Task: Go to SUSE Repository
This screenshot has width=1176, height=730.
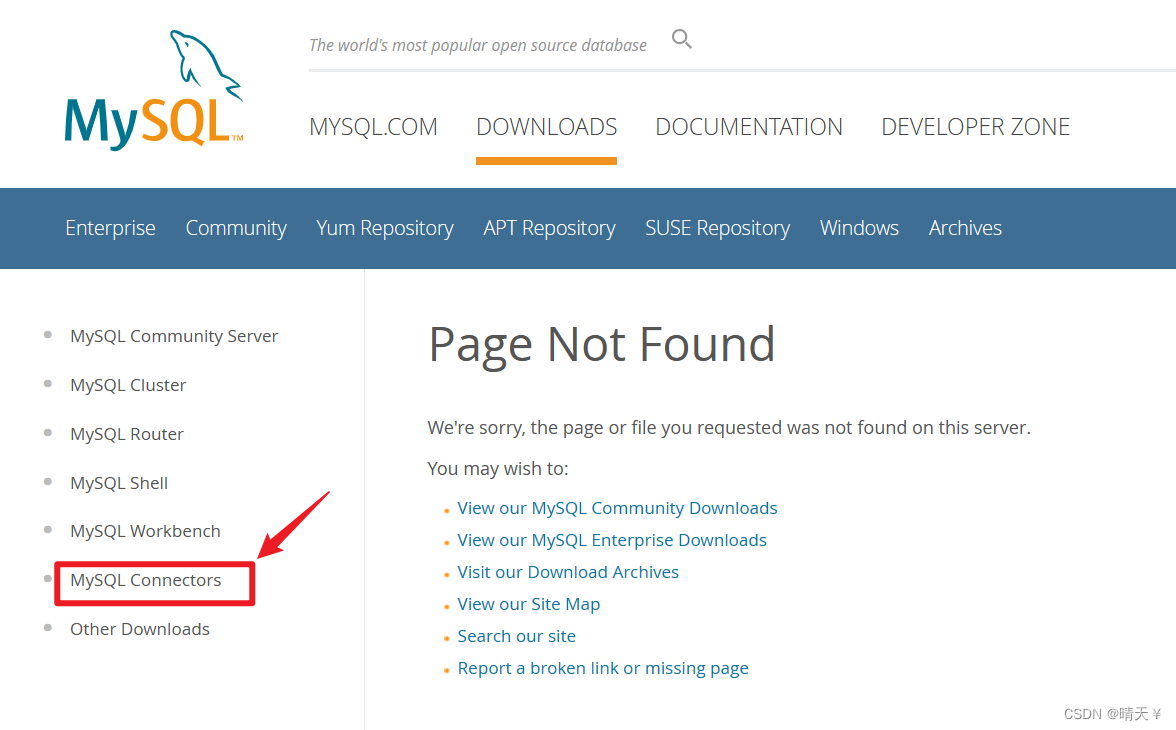Action: [718, 228]
